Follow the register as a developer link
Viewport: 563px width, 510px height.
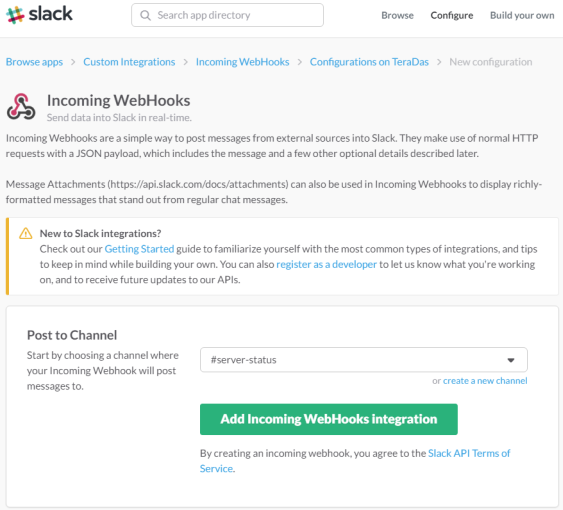point(326,264)
